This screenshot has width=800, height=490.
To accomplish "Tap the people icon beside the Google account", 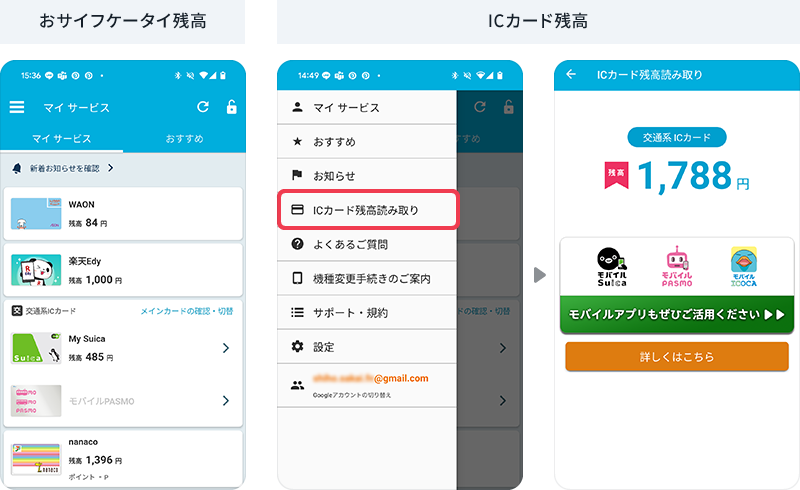I will pos(297,385).
